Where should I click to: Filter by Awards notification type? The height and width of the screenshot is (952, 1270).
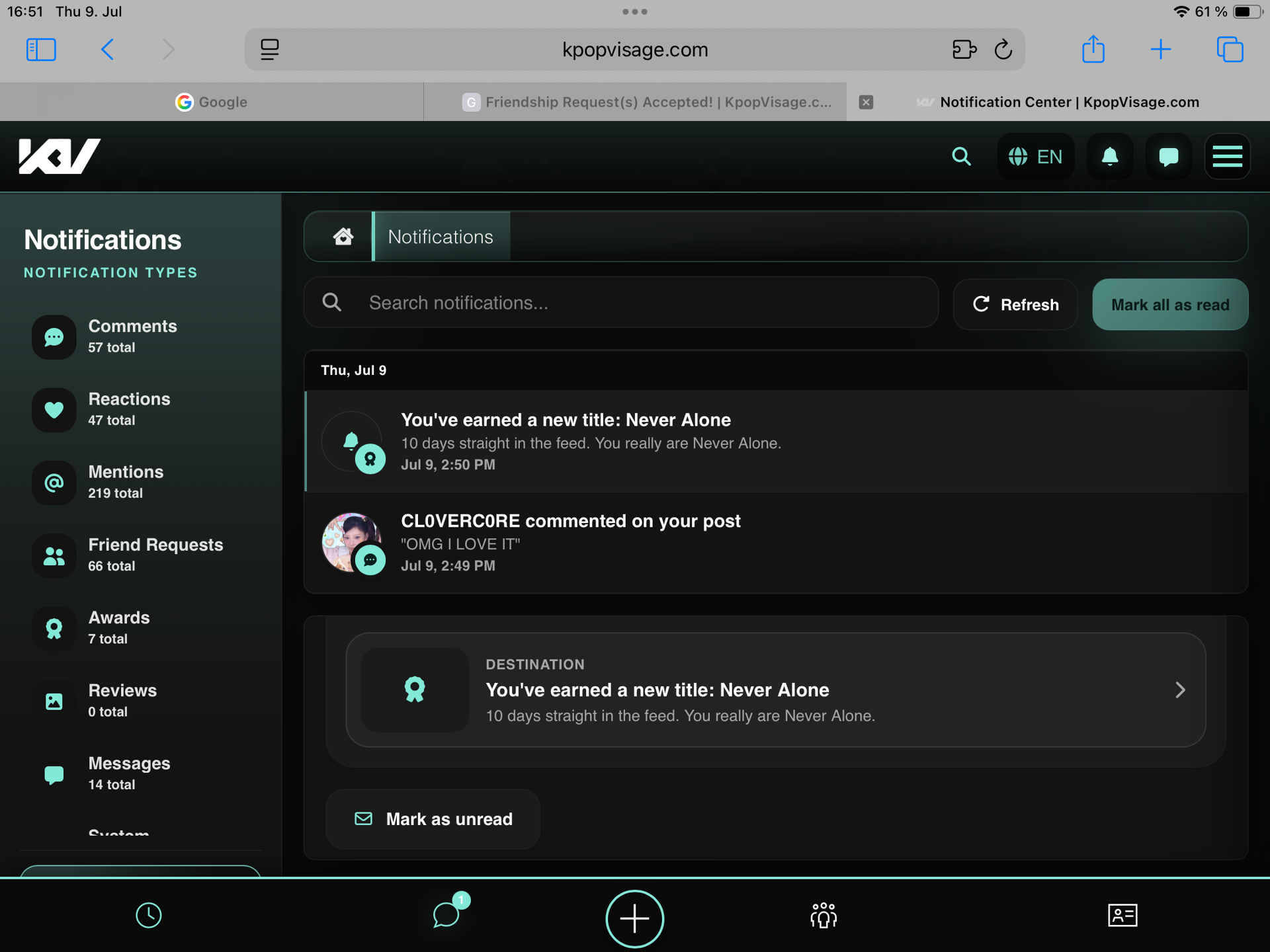tap(140, 627)
